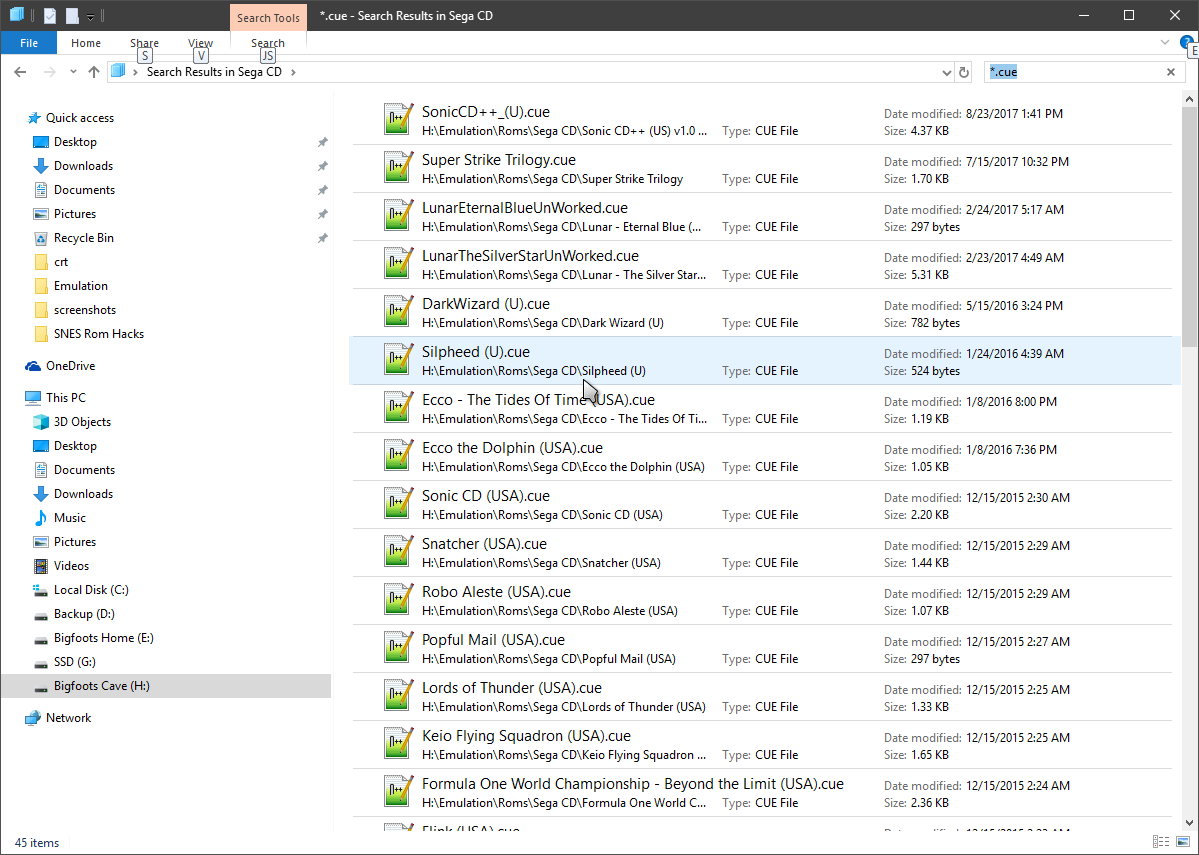This screenshot has height=855, width=1199.
Task: Click the scroll up arrow of results list
Action: pyautogui.click(x=1189, y=99)
